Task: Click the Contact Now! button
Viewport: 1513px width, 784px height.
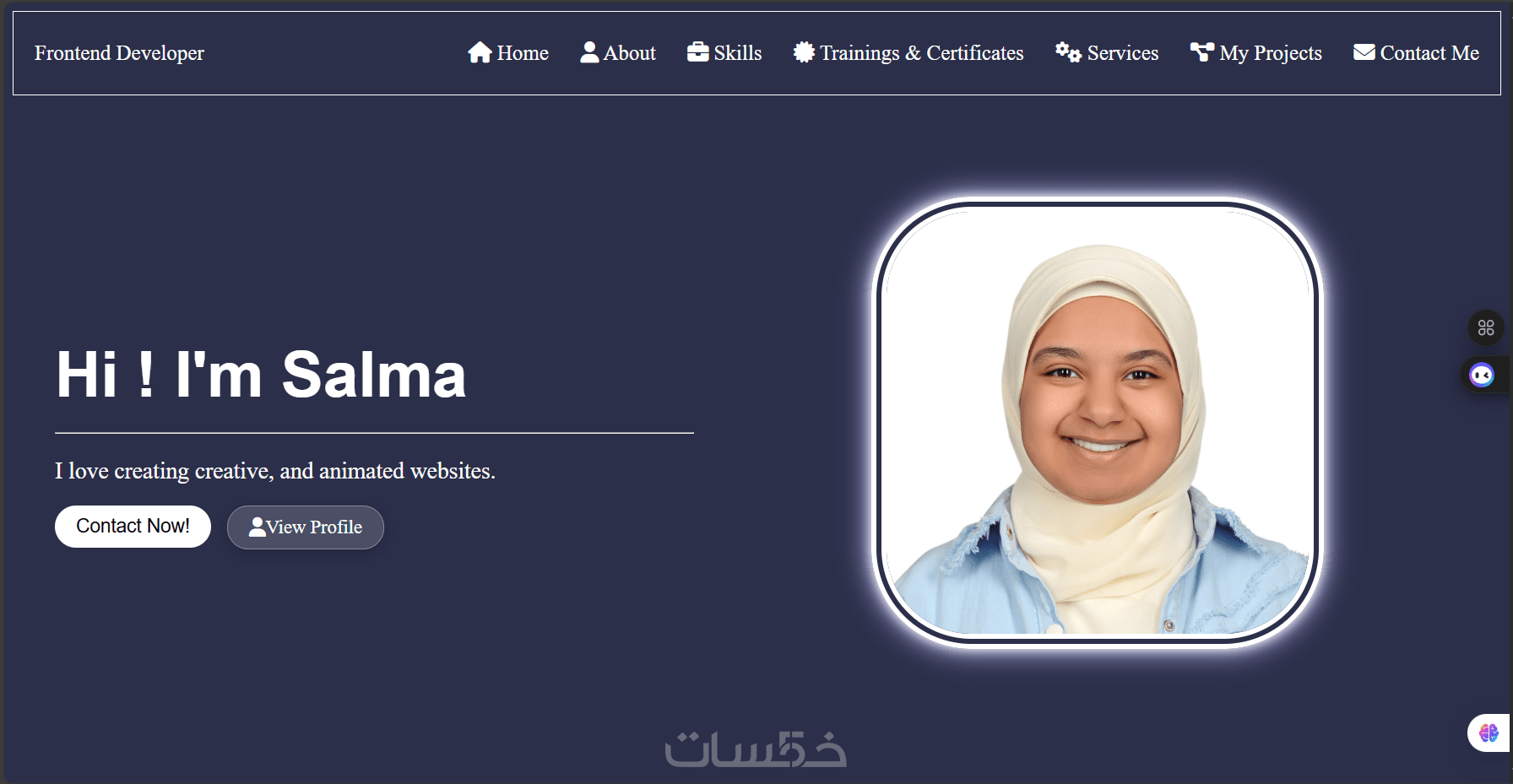Action: 133,527
